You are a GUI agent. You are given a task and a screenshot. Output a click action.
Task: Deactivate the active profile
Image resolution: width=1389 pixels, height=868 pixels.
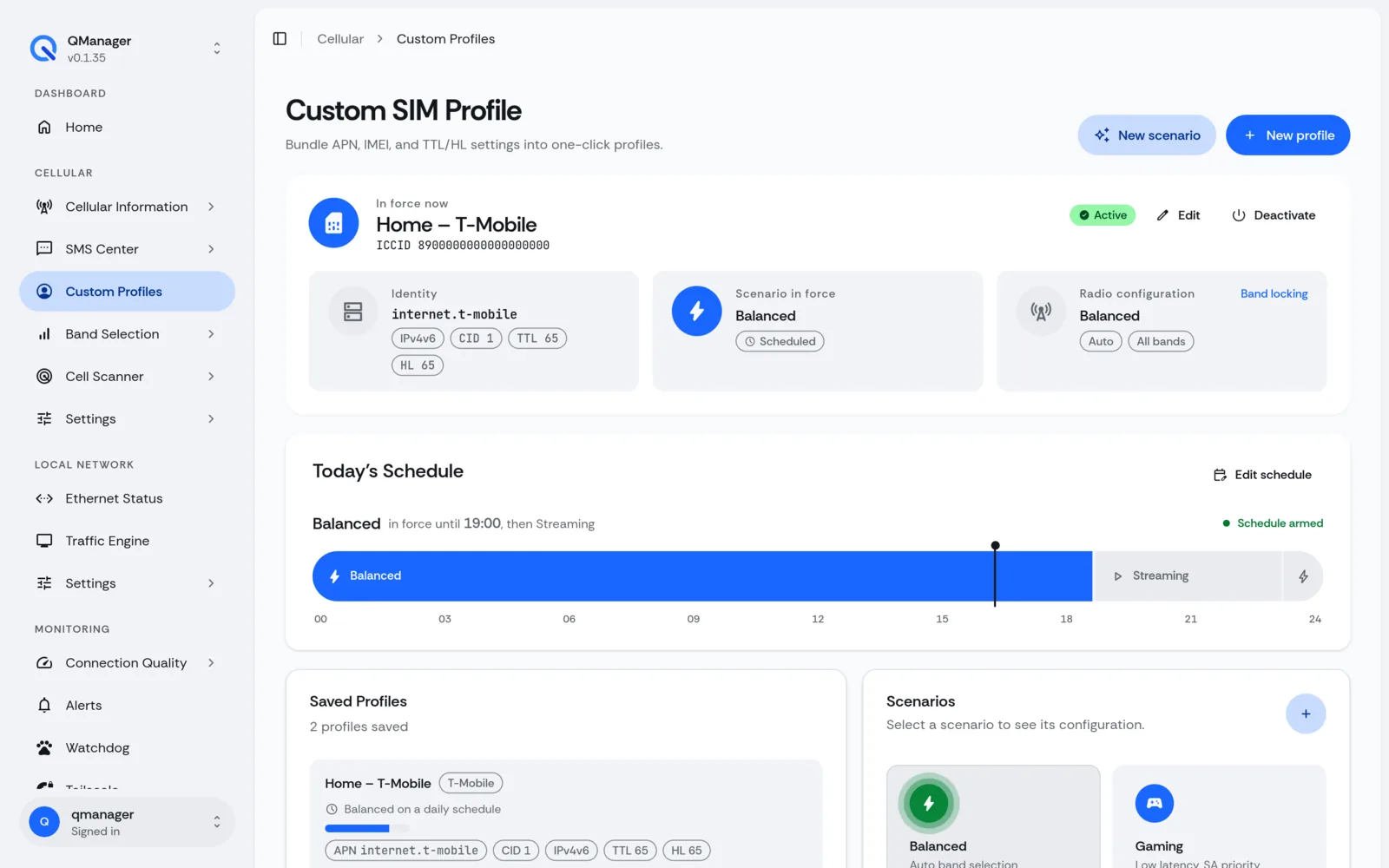click(x=1274, y=215)
